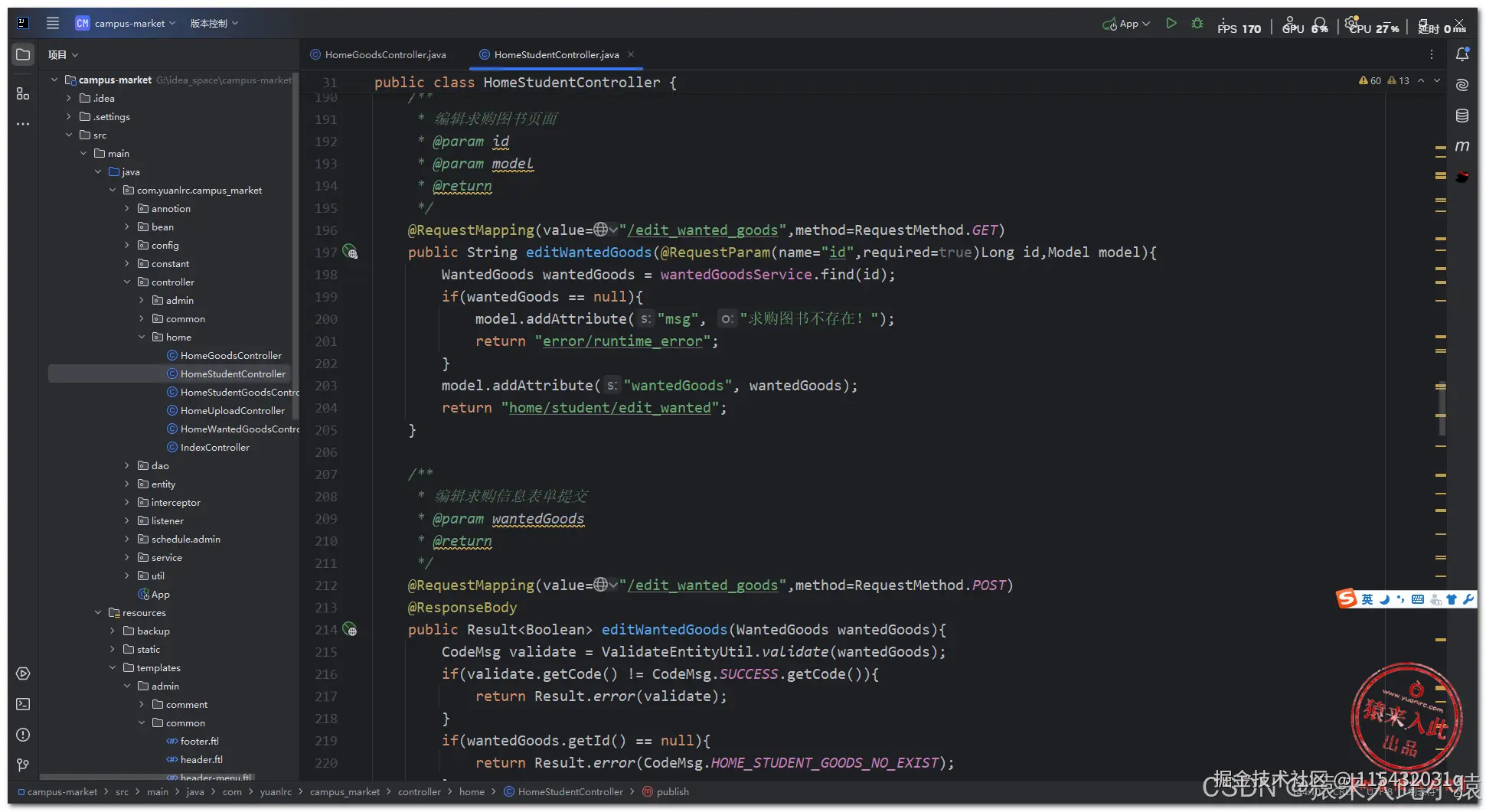Open the Git tool window icon
This screenshot has height=812, width=1486.
point(23,765)
